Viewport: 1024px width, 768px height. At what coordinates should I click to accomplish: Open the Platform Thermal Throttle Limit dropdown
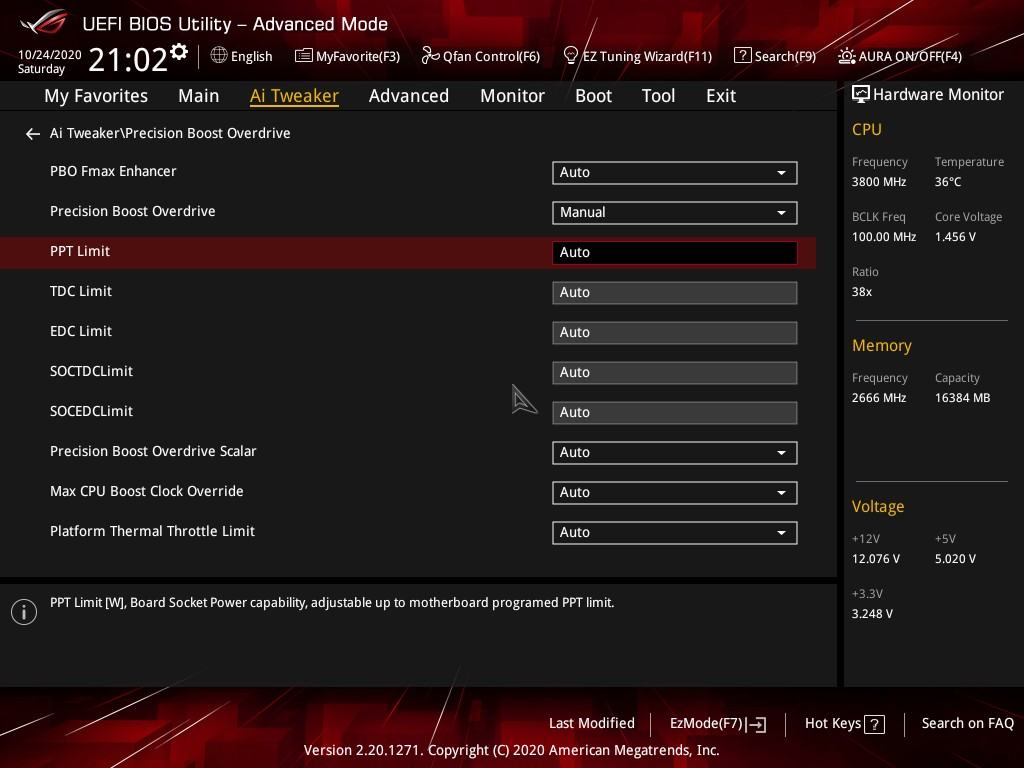(675, 533)
